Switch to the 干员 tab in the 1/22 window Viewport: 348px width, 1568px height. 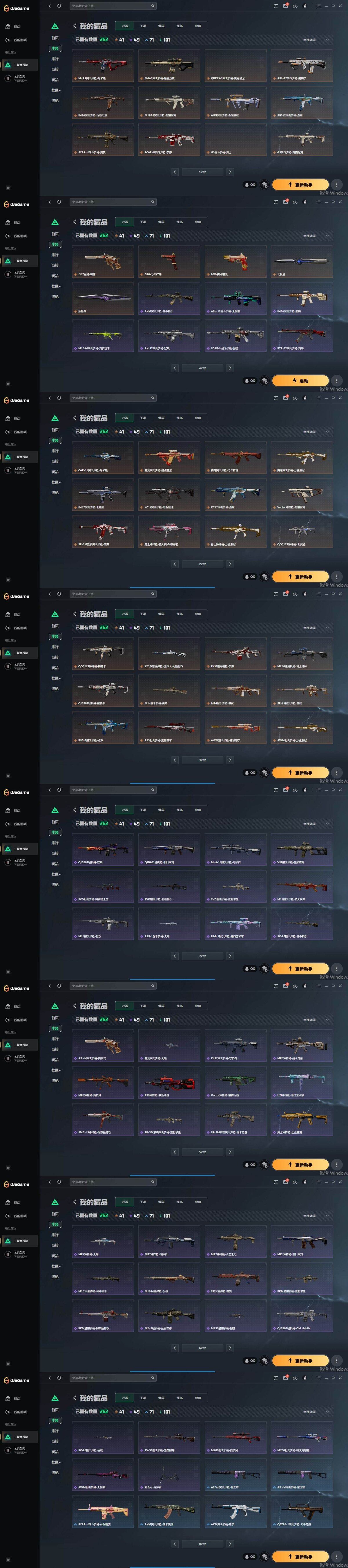[143, 26]
